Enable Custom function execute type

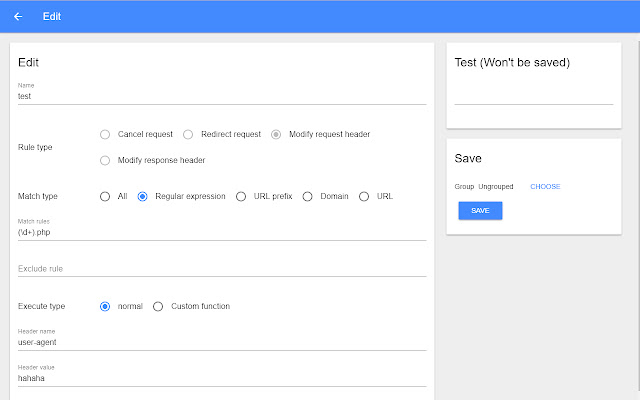pos(158,306)
